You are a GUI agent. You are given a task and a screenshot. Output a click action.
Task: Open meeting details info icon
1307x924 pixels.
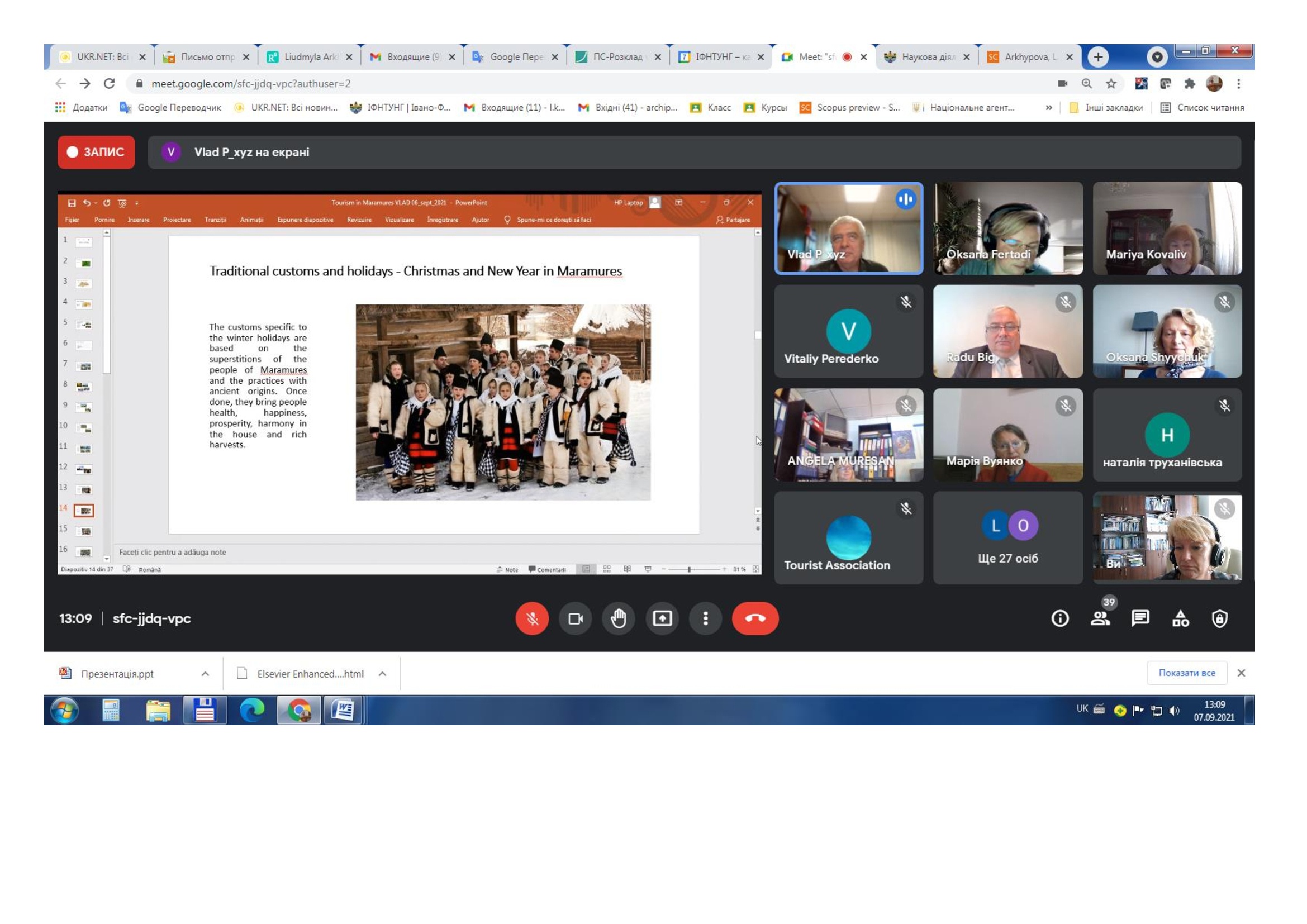coord(1060,618)
